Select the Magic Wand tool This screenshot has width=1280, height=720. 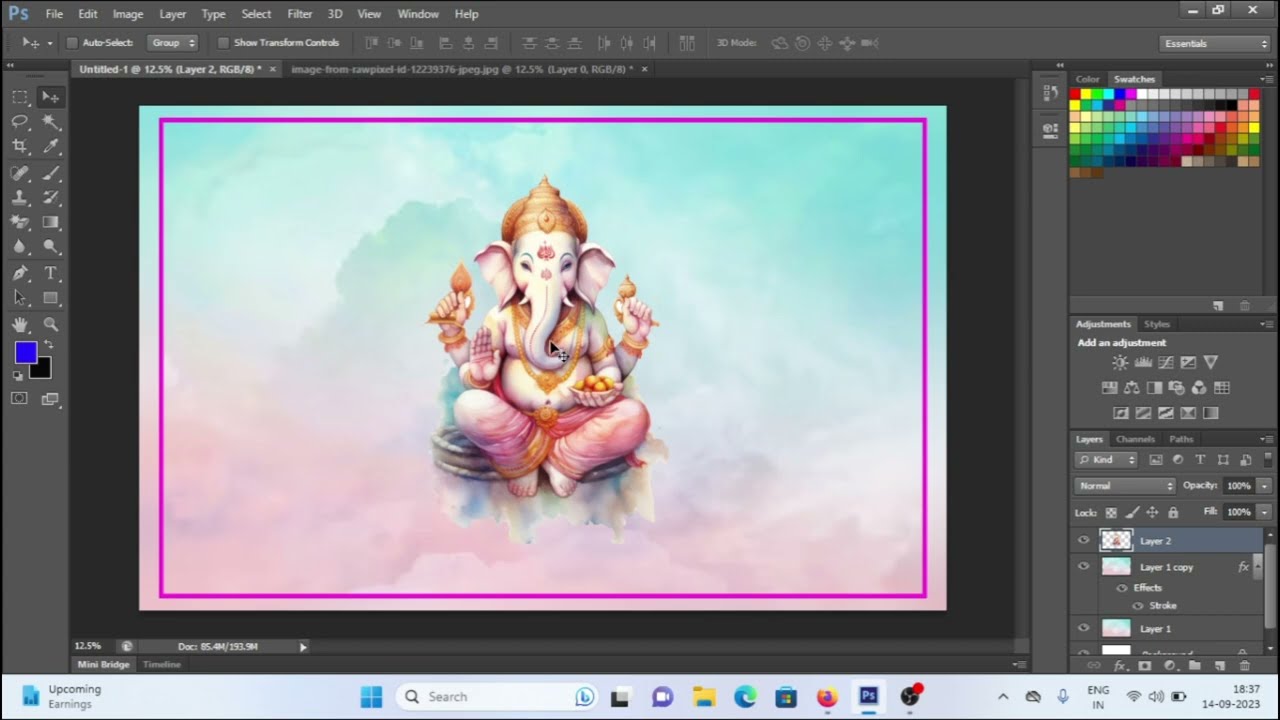[50, 122]
